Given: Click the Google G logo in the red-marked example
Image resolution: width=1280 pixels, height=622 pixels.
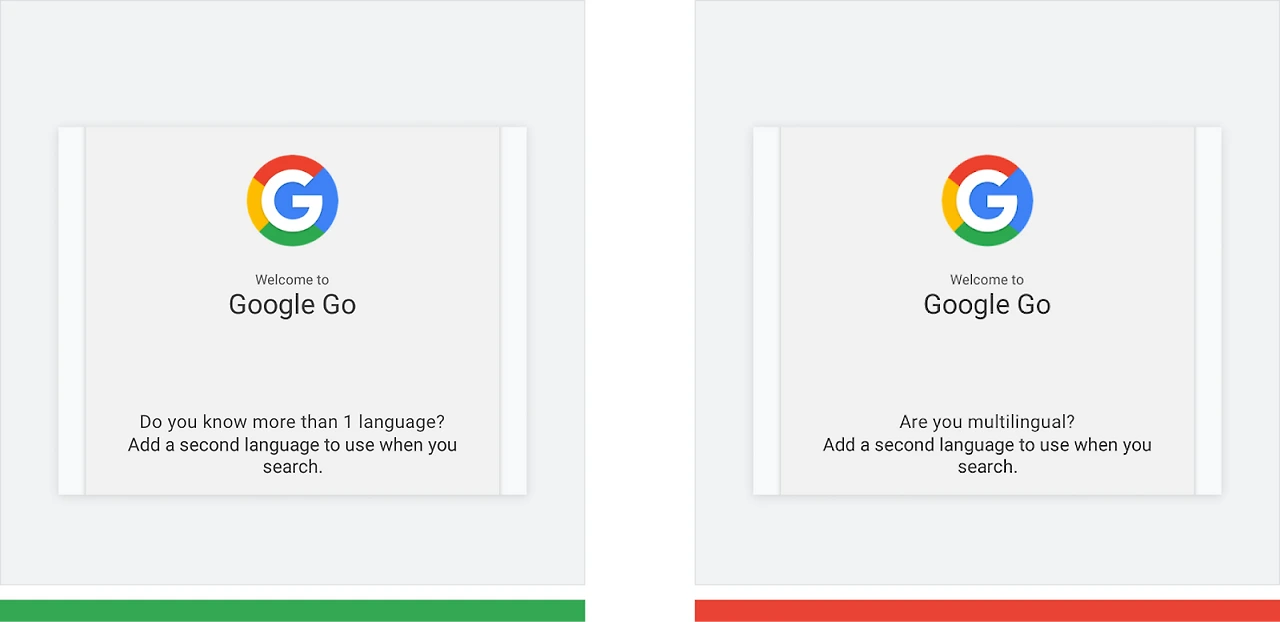Looking at the screenshot, I should pos(987,200).
